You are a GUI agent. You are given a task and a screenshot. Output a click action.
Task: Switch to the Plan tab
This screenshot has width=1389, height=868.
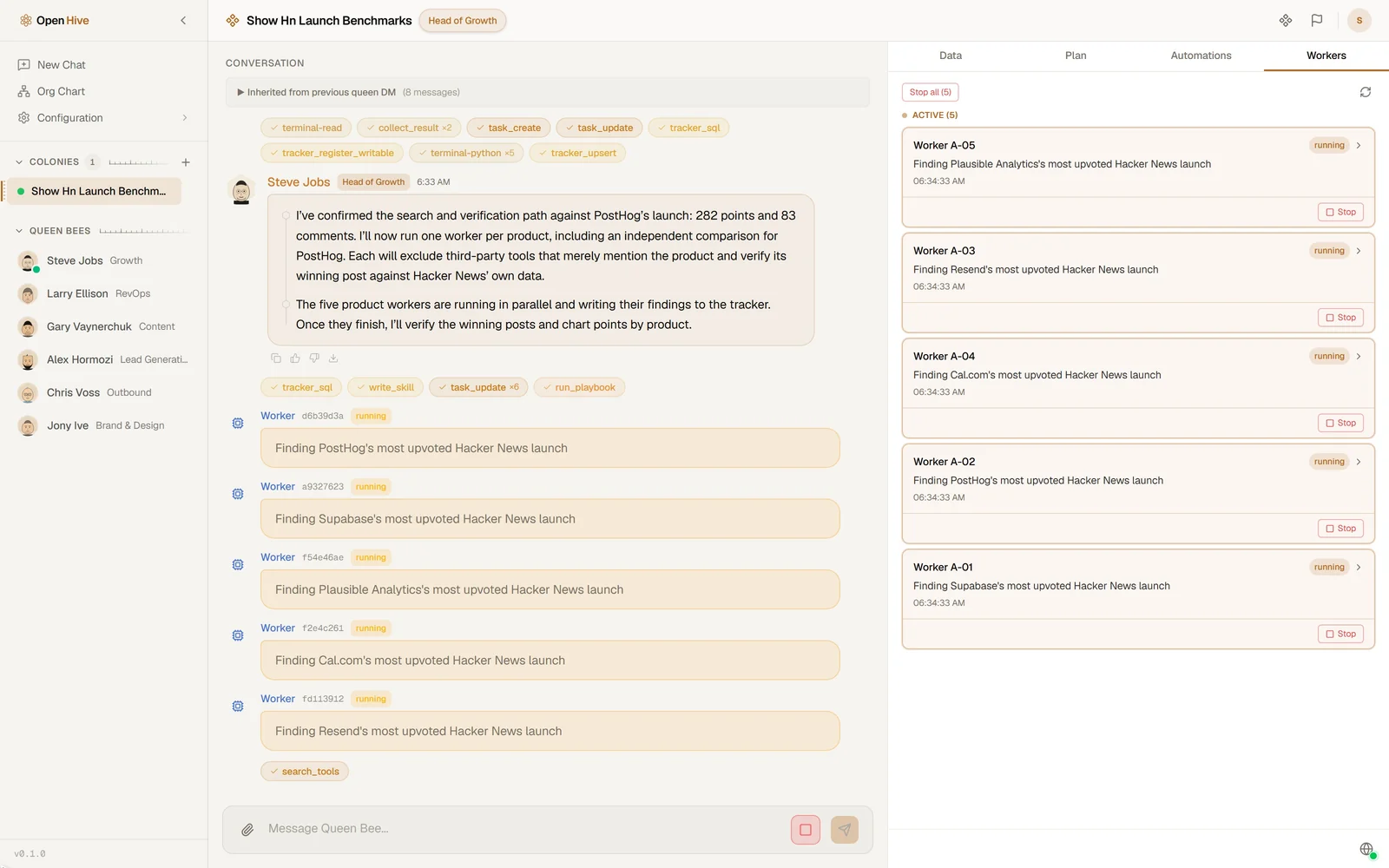tap(1076, 56)
